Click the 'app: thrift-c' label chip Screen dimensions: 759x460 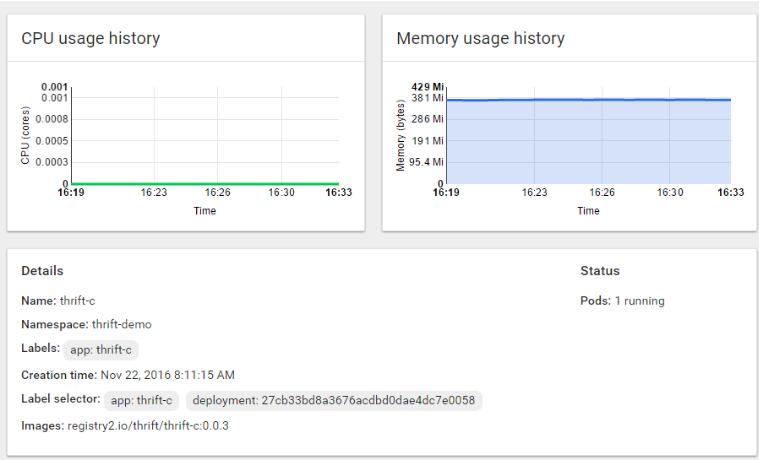click(x=100, y=349)
